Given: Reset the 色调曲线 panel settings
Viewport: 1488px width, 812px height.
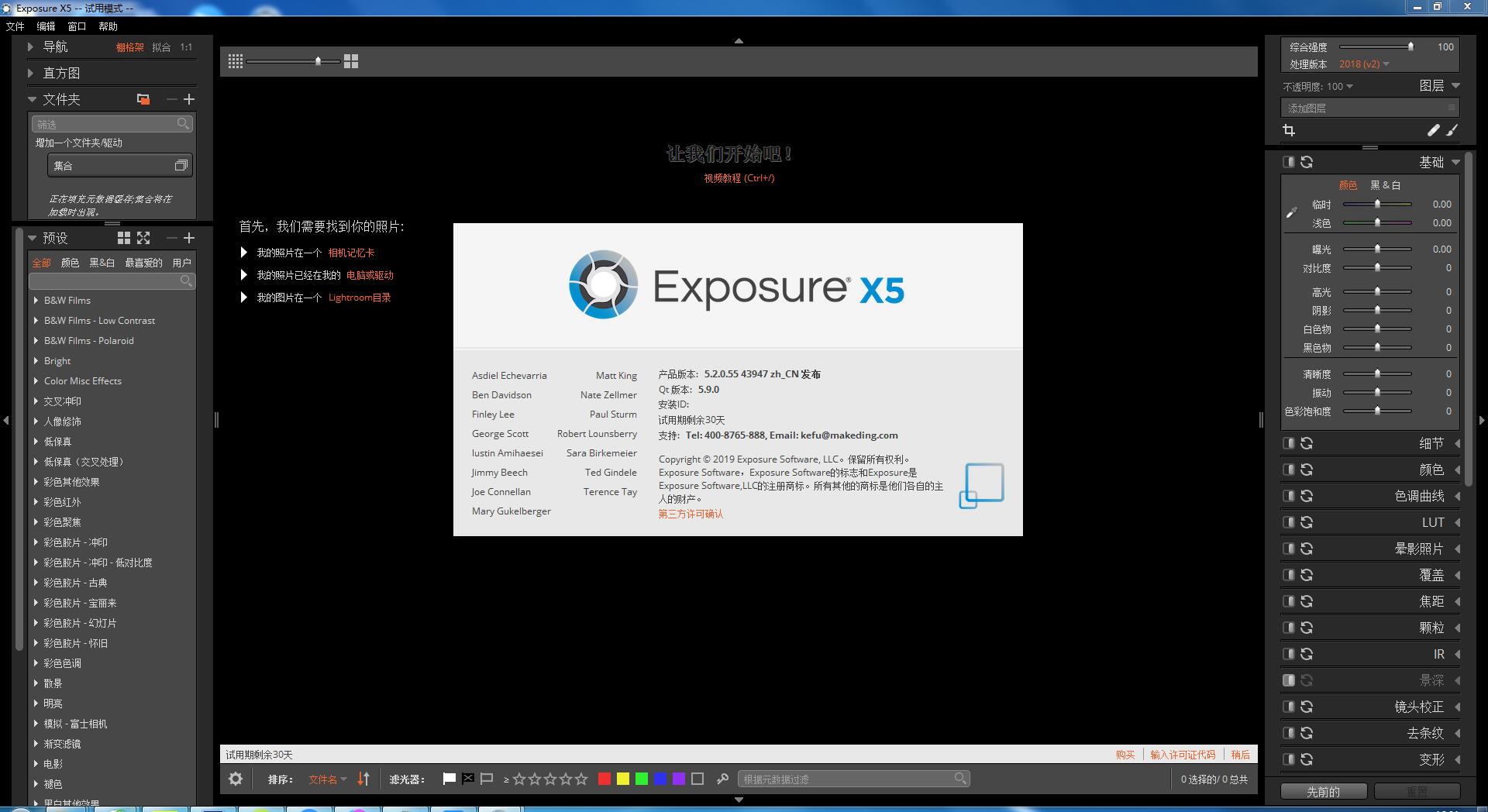Looking at the screenshot, I should tap(1307, 496).
